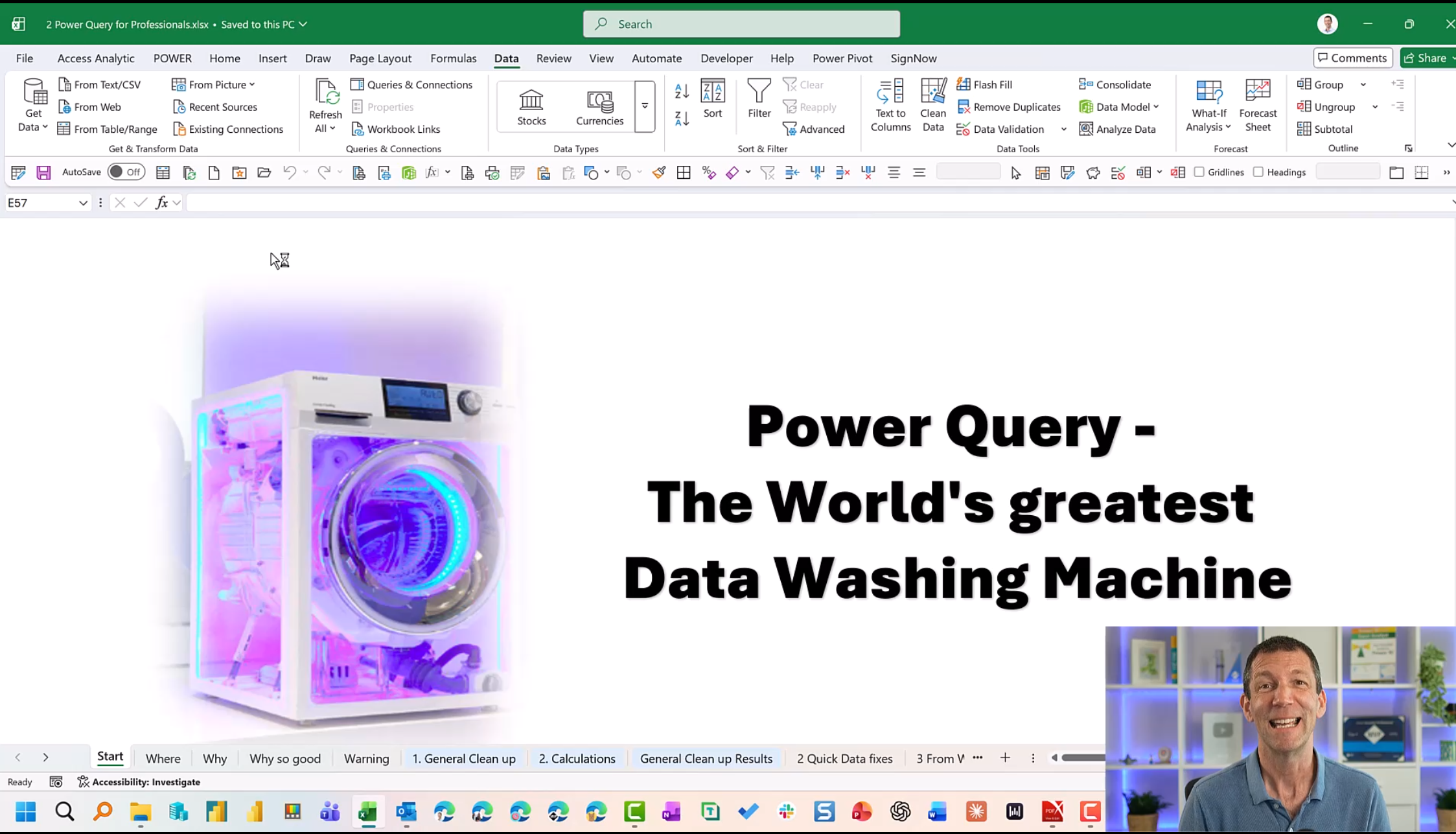Screen dimensions: 1456x834
Task: Click inside the Search box
Action: [741, 24]
